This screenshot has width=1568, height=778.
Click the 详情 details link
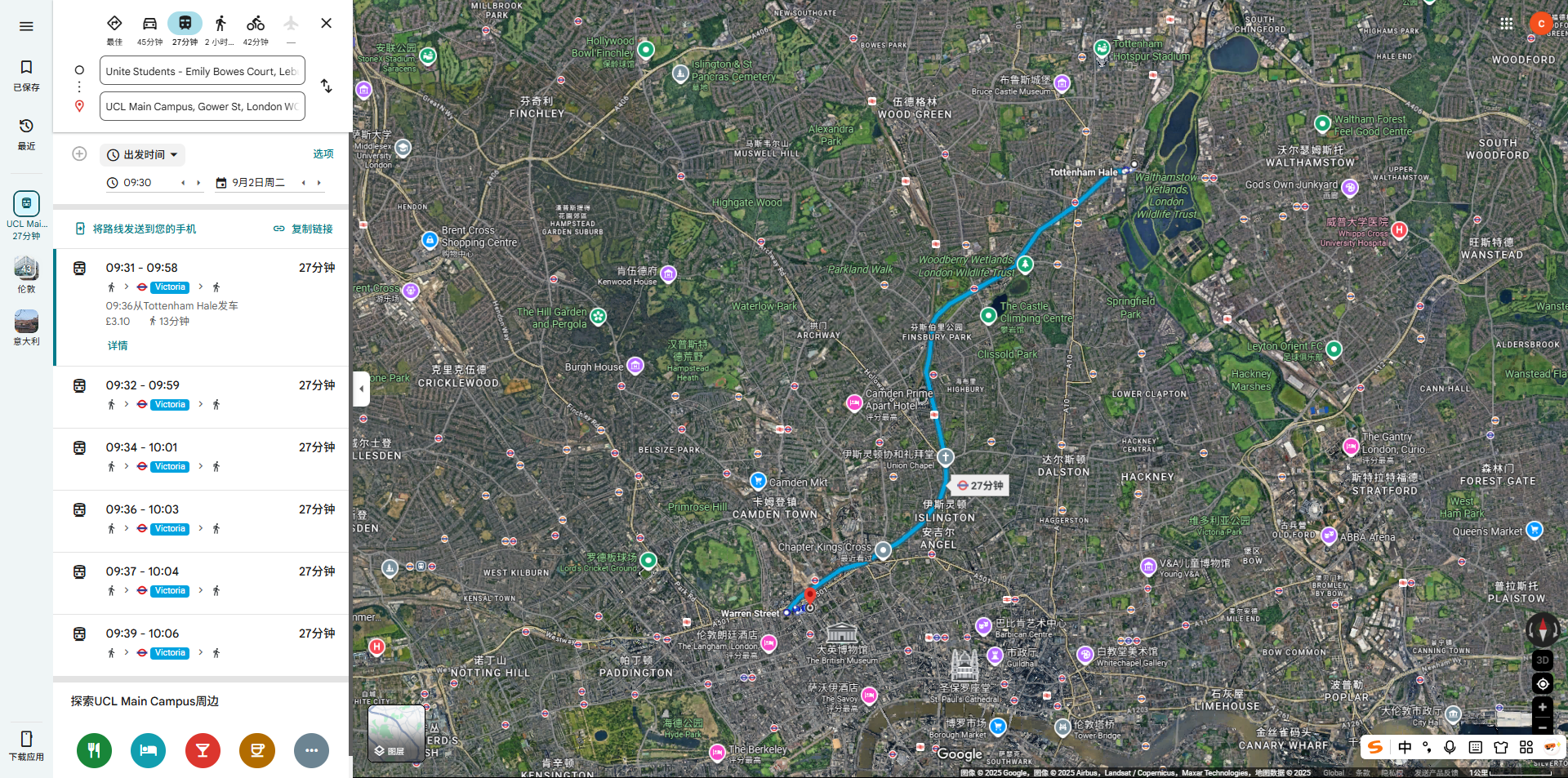point(118,345)
